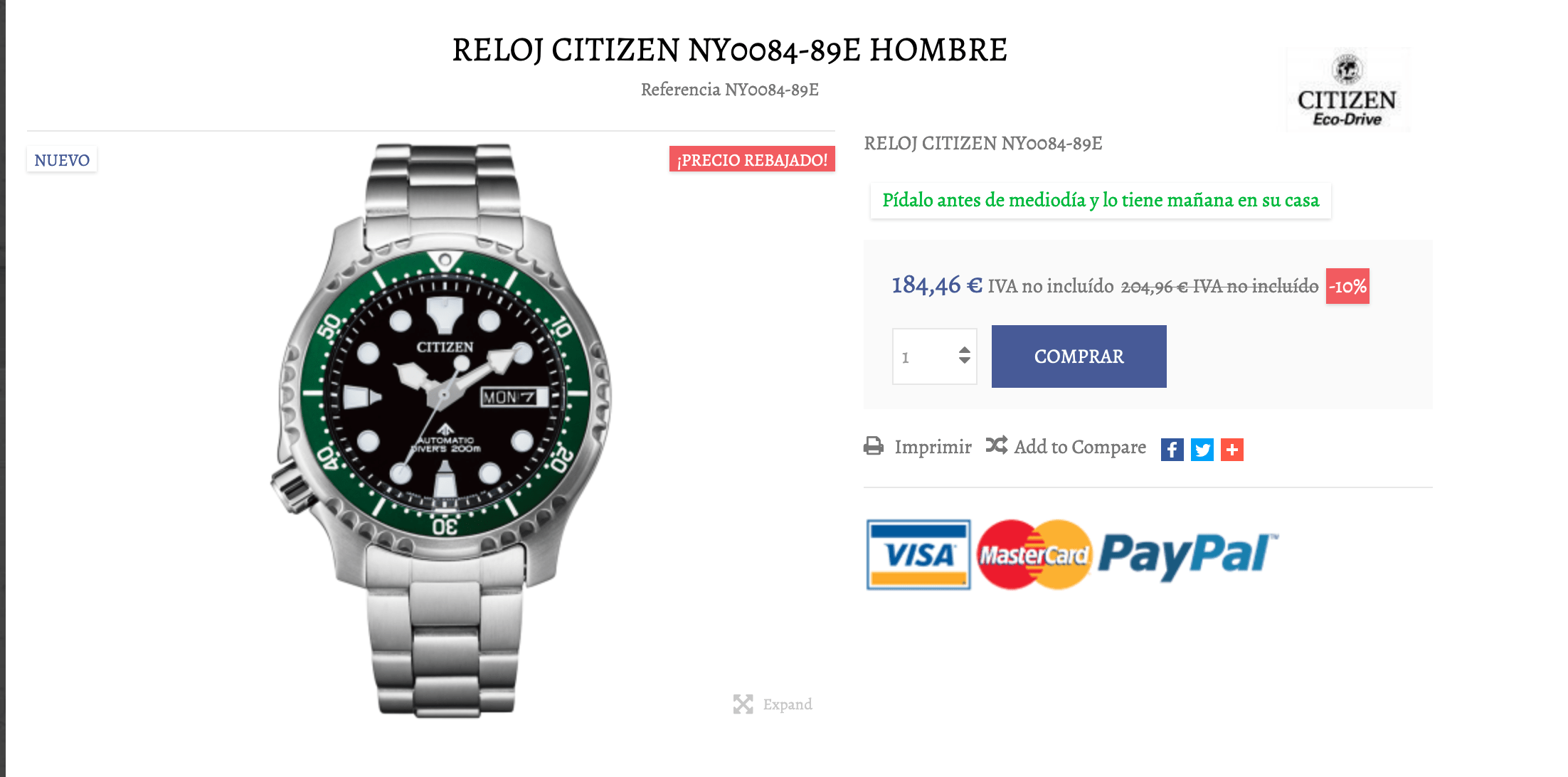Increase quantity with the up arrow

tap(964, 350)
